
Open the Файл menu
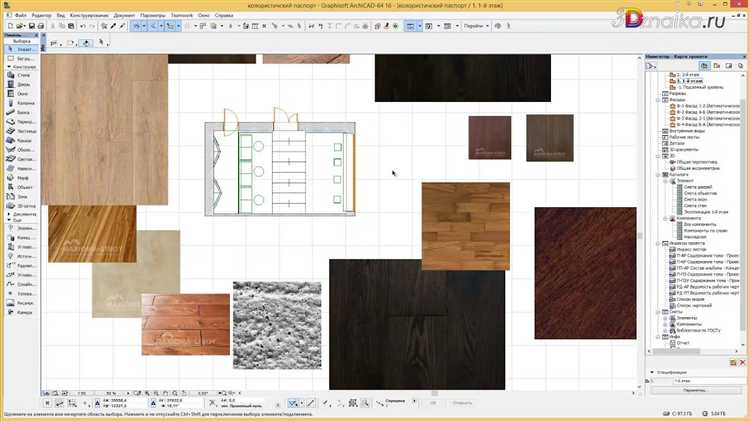point(21,15)
